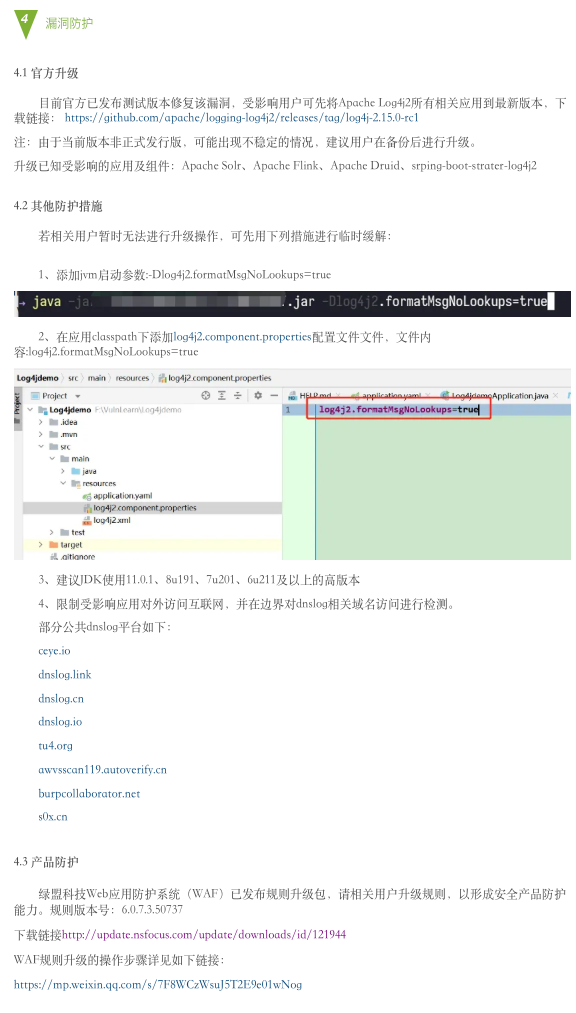Viewport: 576px width, 1013px height.
Task: Hide Project panel with minus icon
Action: tap(274, 395)
